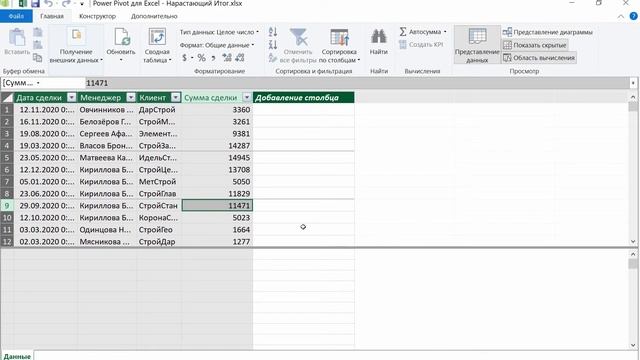Switch to Представление диаграммы view
This screenshot has width=640, height=360.
point(548,32)
